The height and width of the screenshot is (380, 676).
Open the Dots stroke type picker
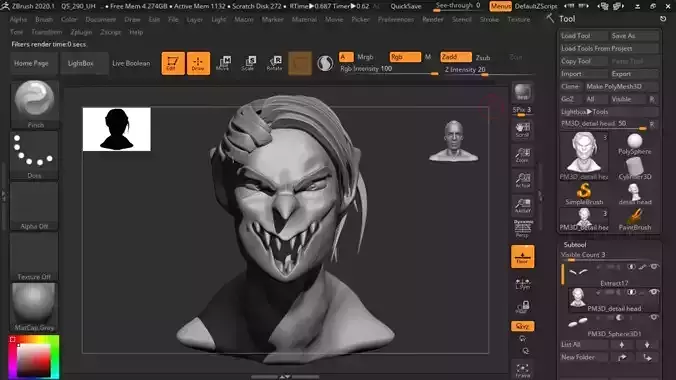click(x=34, y=155)
